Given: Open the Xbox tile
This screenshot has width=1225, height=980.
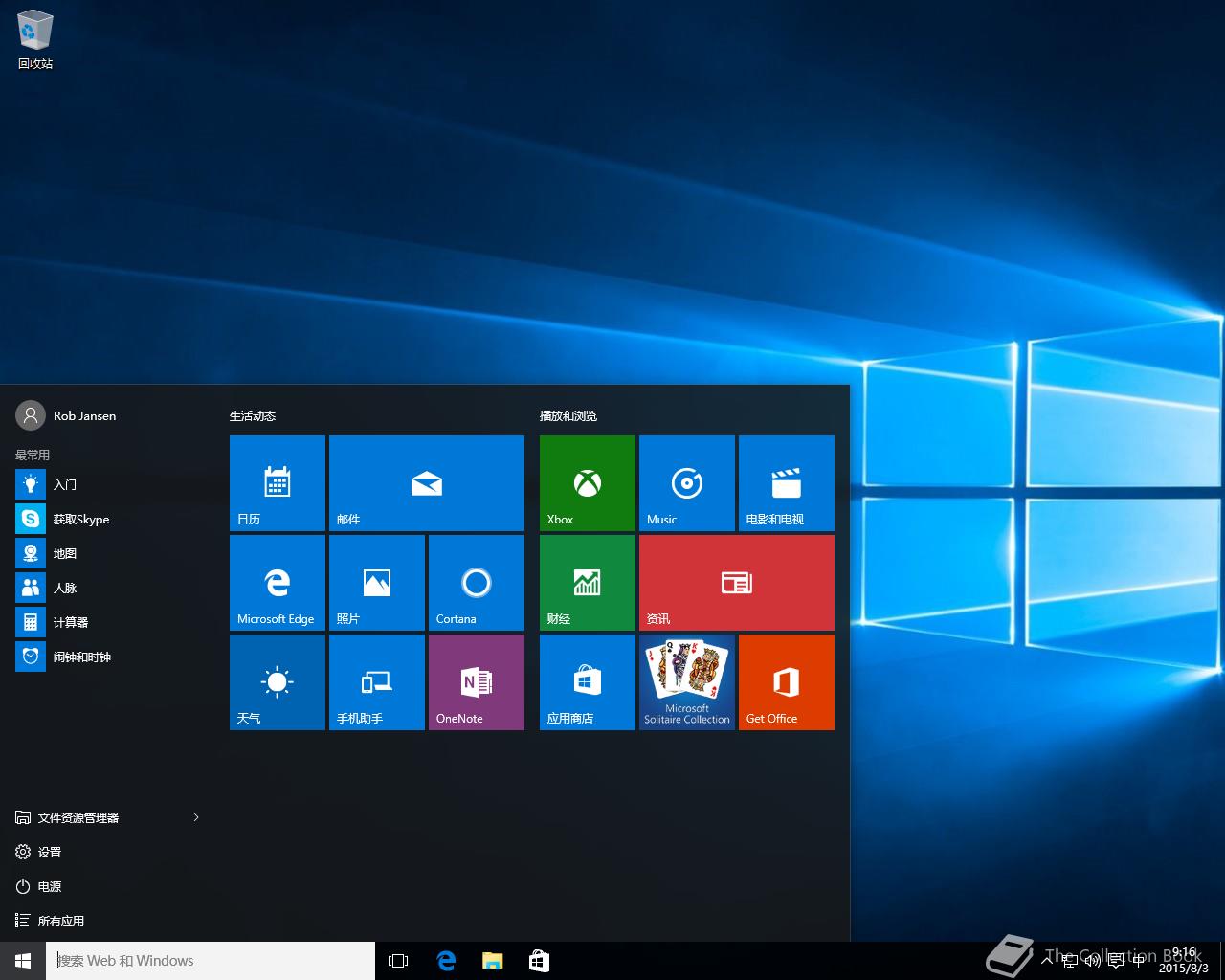Looking at the screenshot, I should pyautogui.click(x=588, y=483).
